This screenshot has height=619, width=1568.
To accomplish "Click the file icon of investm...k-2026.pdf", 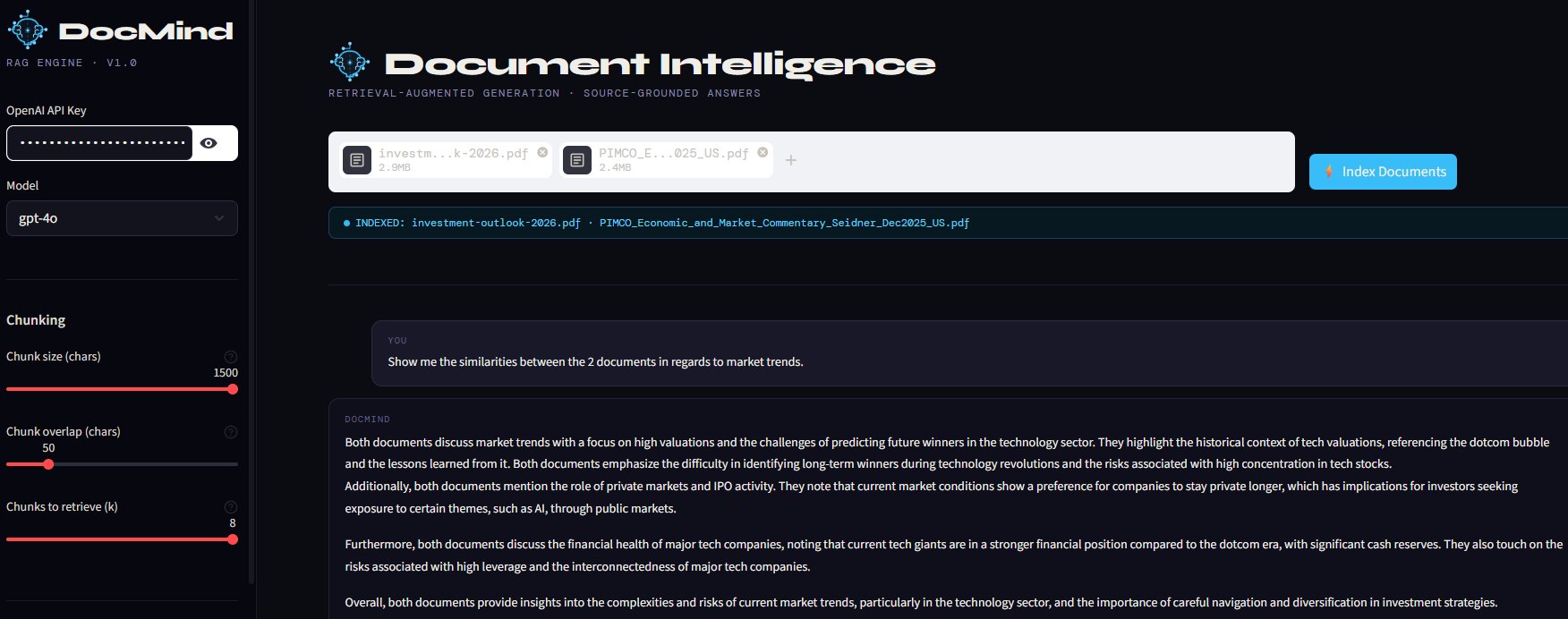I will tap(357, 160).
